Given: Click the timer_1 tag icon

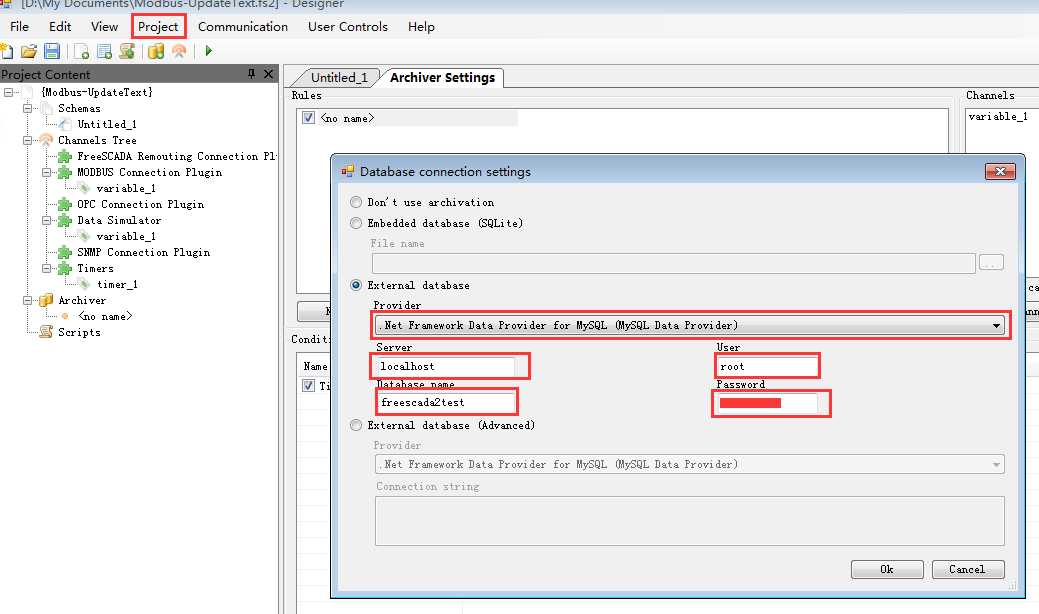Looking at the screenshot, I should tap(84, 284).
